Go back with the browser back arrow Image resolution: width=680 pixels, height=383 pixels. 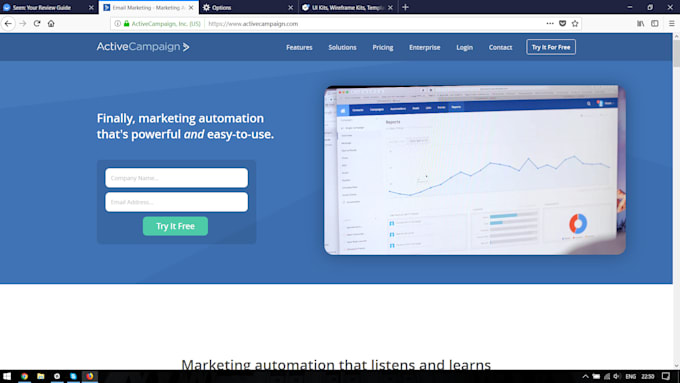point(8,23)
